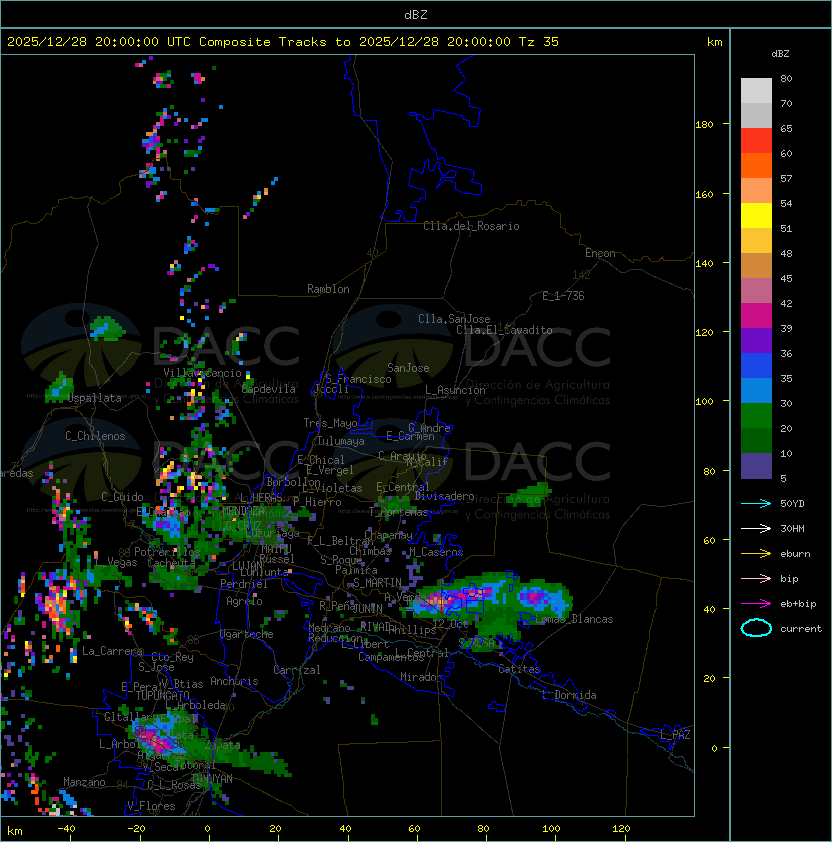Click the Carrizal label
Image resolution: width=832 pixels, height=842 pixels.
tap(297, 670)
